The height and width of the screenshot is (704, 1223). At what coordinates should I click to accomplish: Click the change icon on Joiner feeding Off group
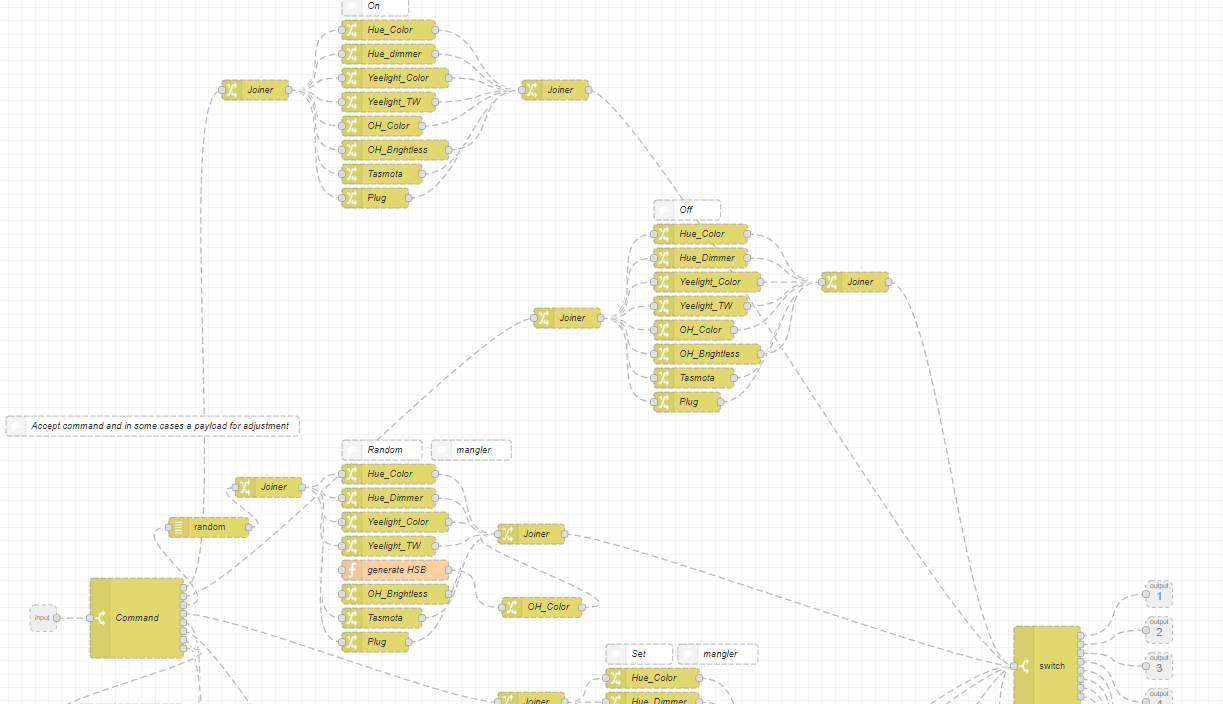[542, 318]
